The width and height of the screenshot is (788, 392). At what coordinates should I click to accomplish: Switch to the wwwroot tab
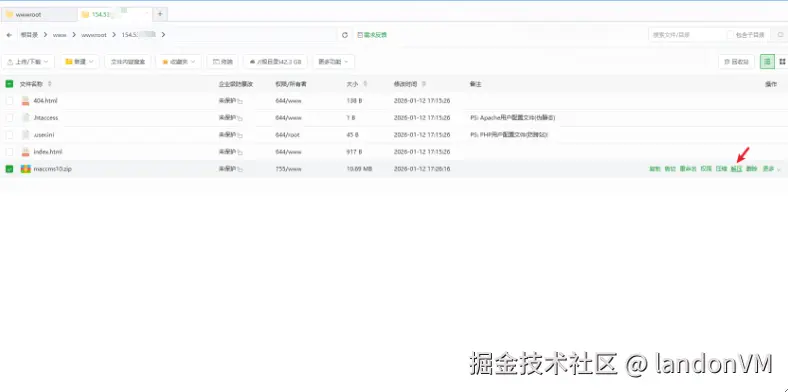pos(39,15)
